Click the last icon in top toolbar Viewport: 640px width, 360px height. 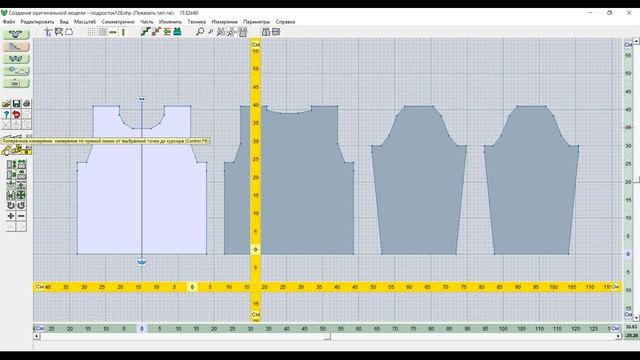[276, 32]
